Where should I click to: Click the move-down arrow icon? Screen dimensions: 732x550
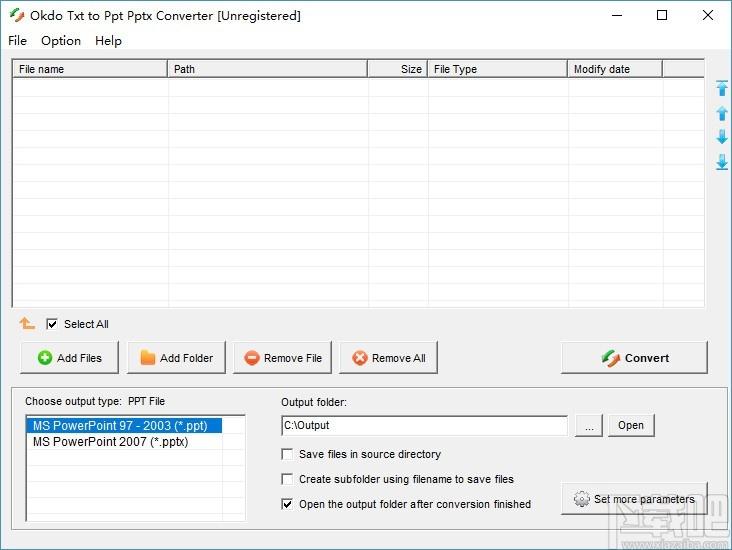coord(722,137)
